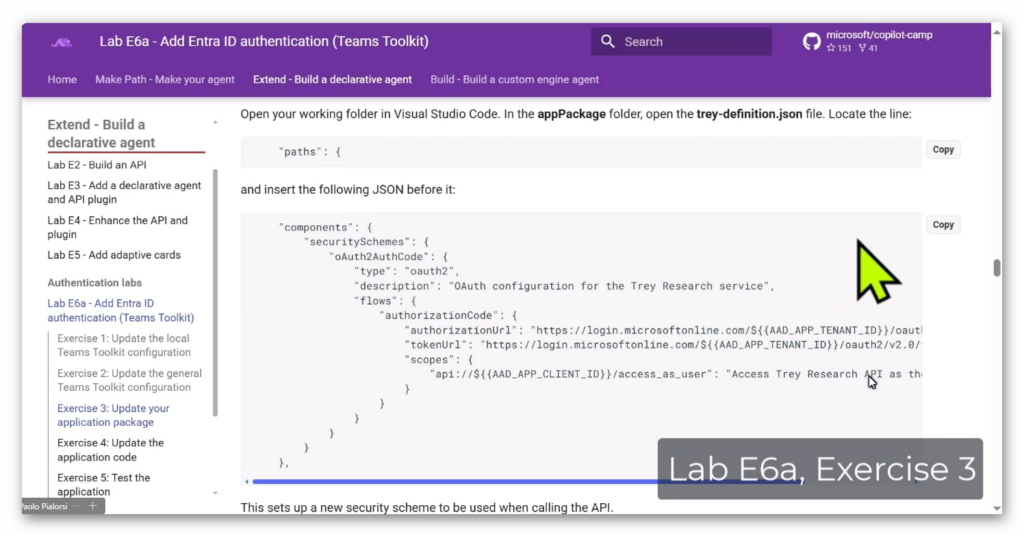Click the code scrollbar left arrow
This screenshot has width=1024, height=536.
pyautogui.click(x=247, y=481)
